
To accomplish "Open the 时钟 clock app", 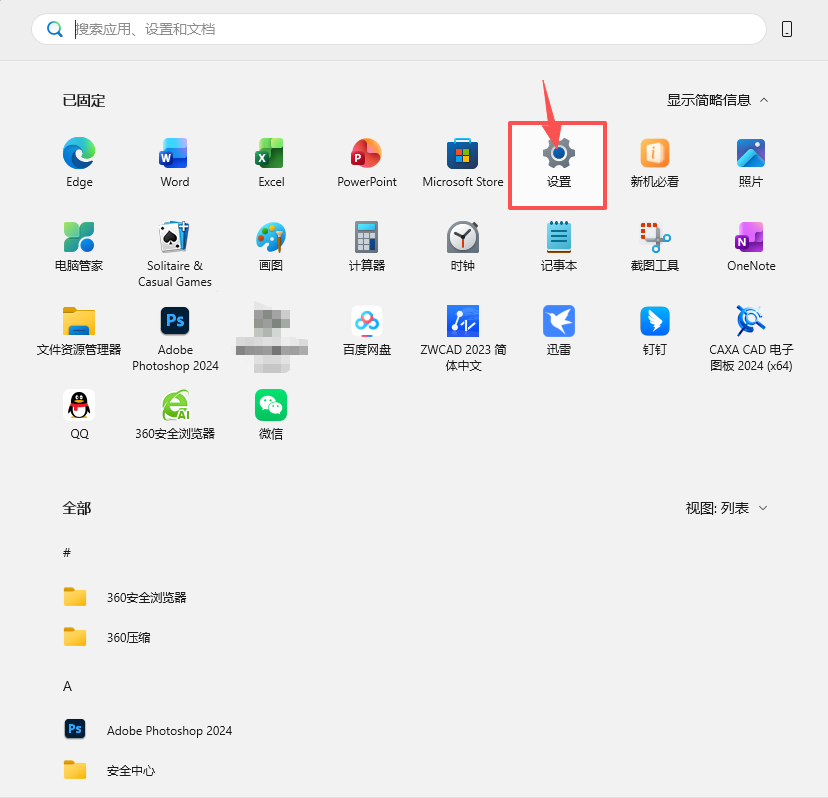I will click(x=463, y=247).
